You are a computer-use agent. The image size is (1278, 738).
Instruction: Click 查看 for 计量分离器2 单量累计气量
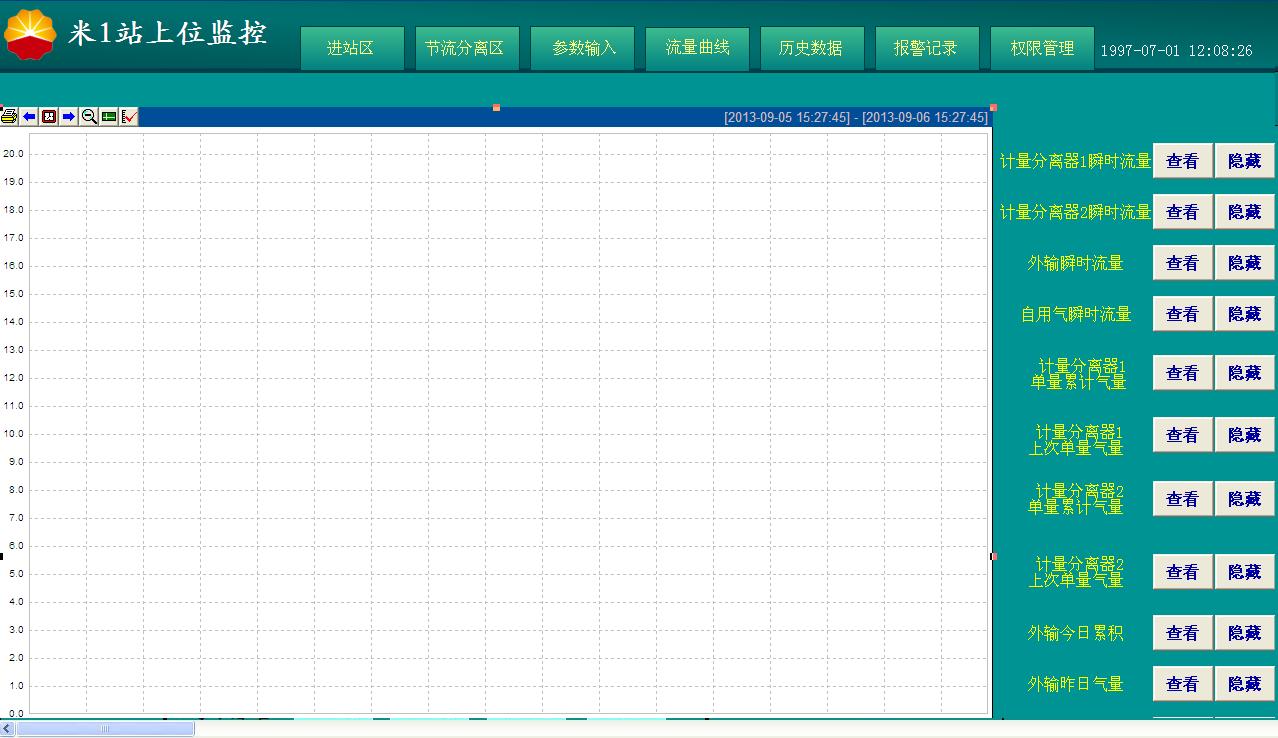click(1182, 499)
